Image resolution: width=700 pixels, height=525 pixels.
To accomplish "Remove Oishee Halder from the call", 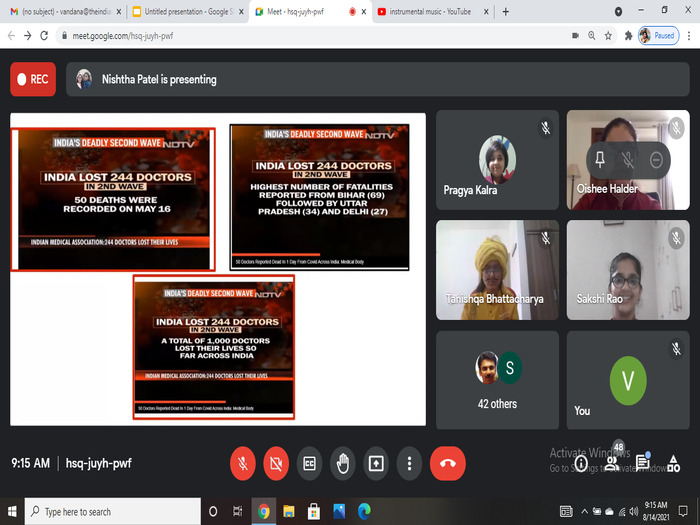I will coord(656,160).
